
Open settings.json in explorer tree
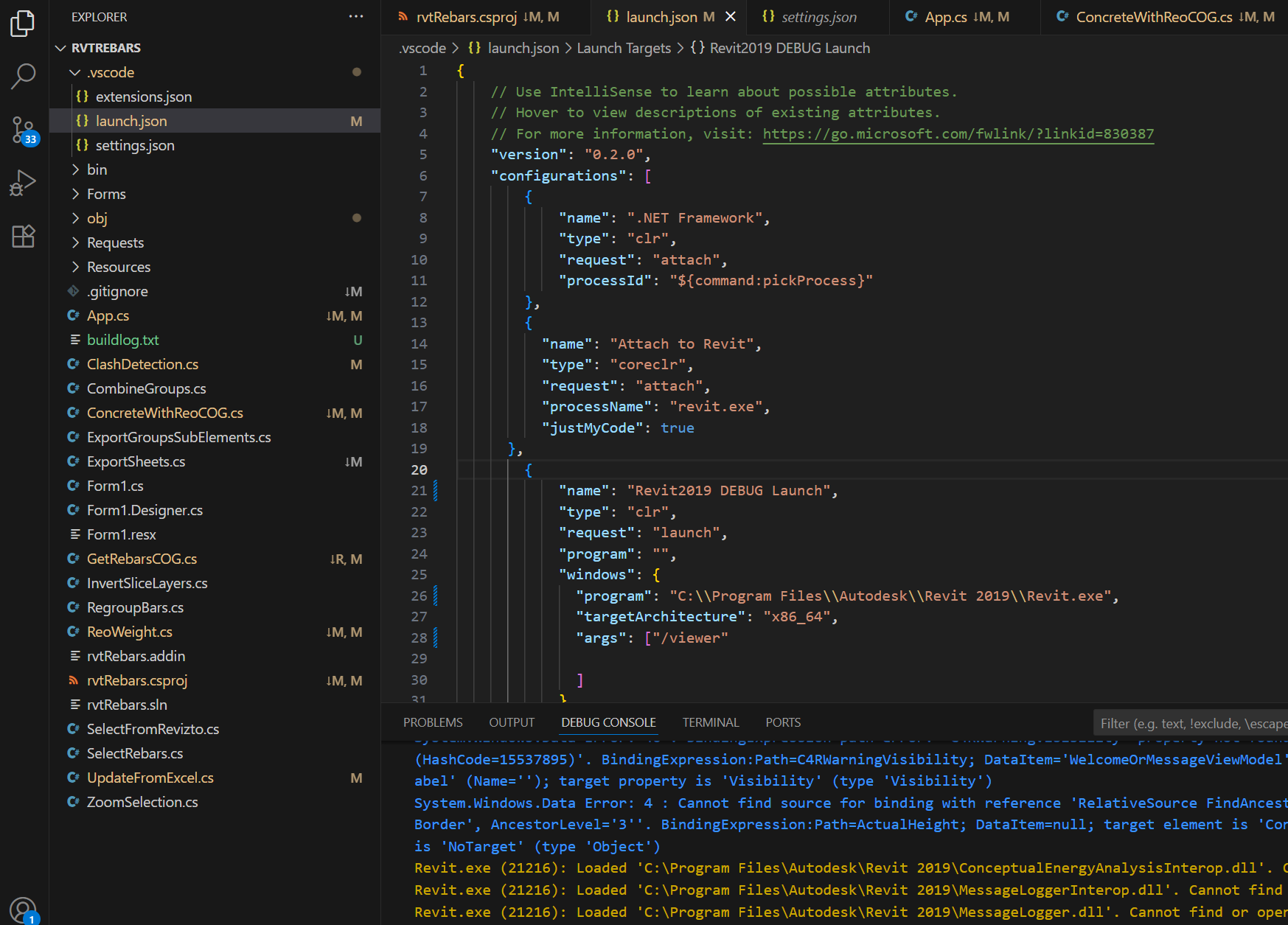[x=215, y=145]
